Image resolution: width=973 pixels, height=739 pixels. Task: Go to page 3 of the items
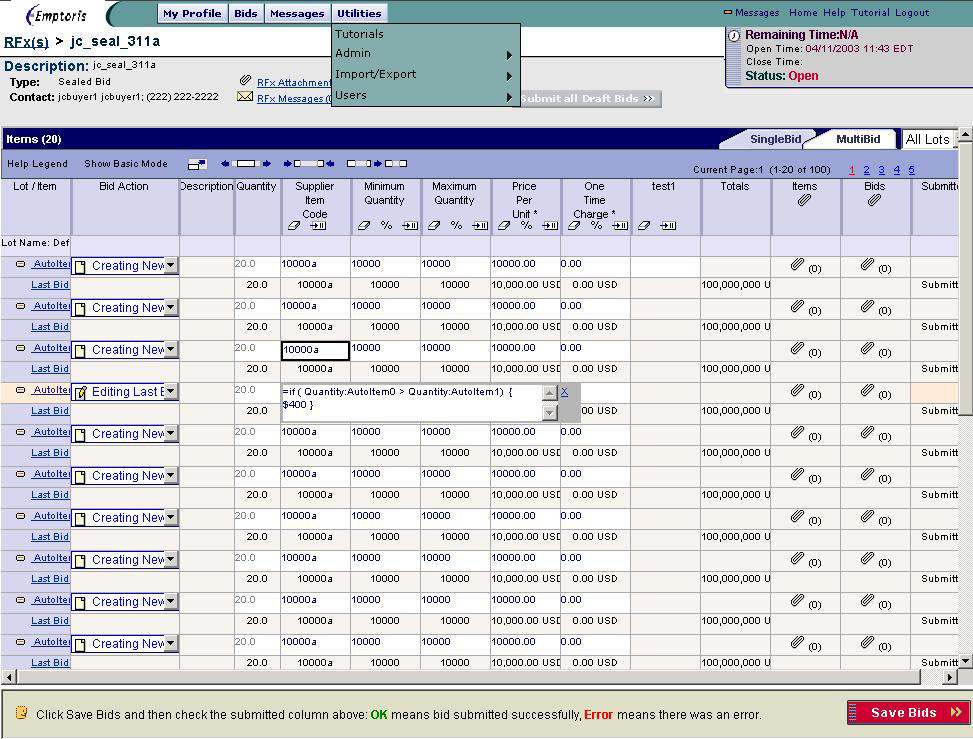[x=881, y=170]
